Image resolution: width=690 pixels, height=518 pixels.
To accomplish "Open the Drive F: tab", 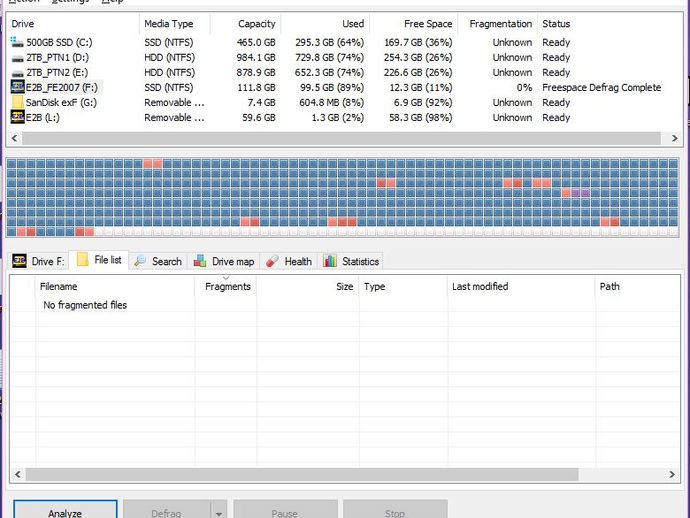I will point(39,261).
